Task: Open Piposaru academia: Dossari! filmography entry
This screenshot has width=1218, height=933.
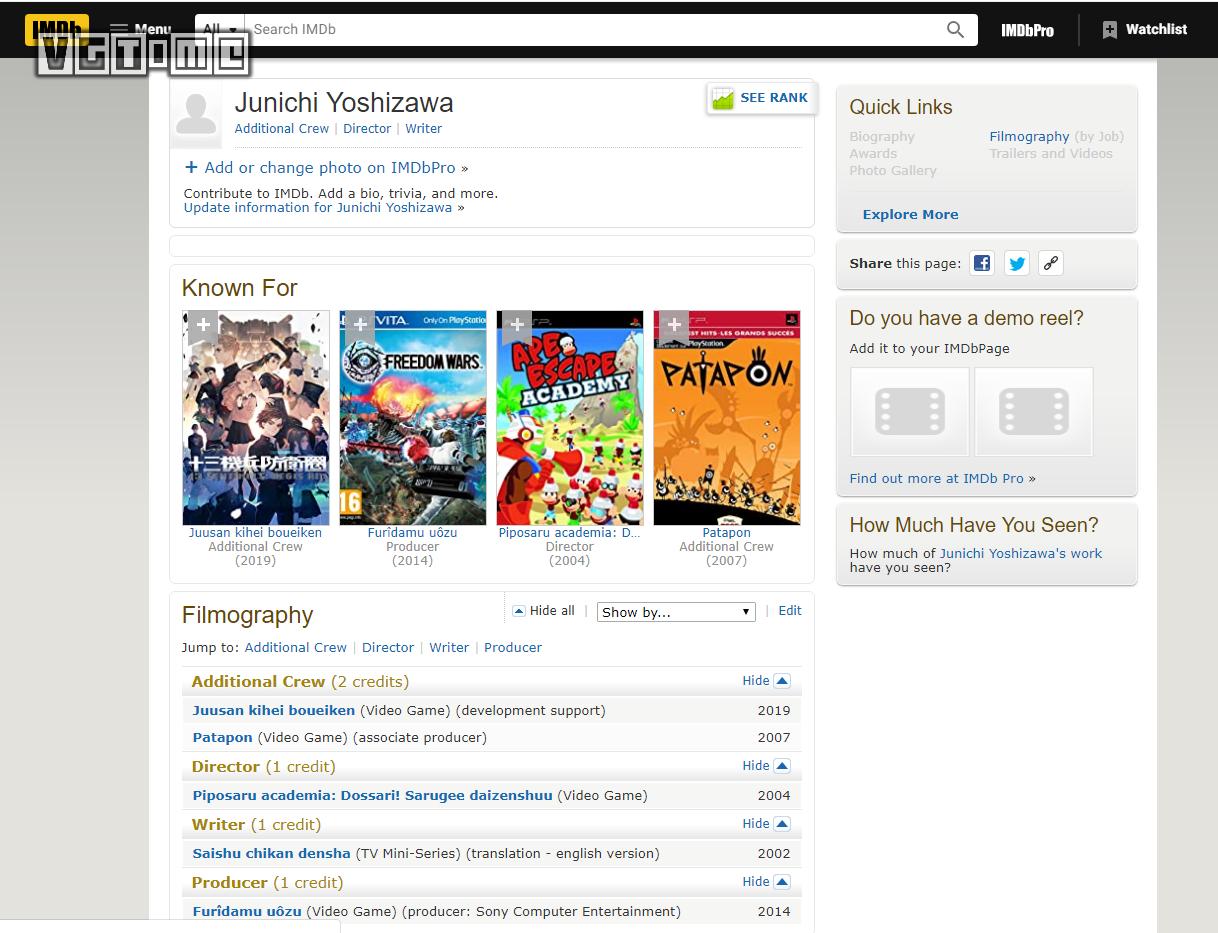Action: pyautogui.click(x=372, y=796)
